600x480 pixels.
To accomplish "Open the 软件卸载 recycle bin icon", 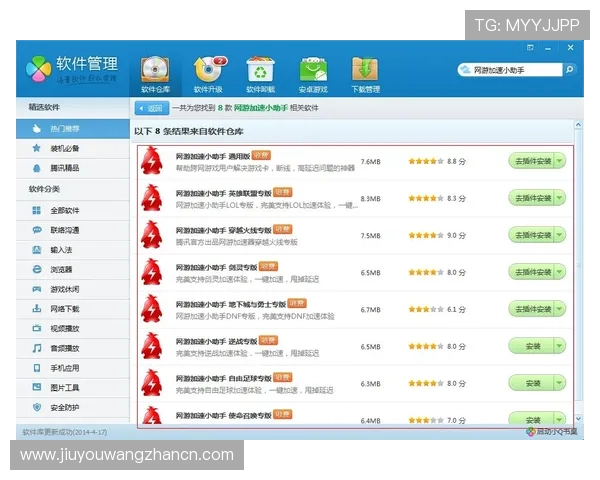I will (x=260, y=69).
